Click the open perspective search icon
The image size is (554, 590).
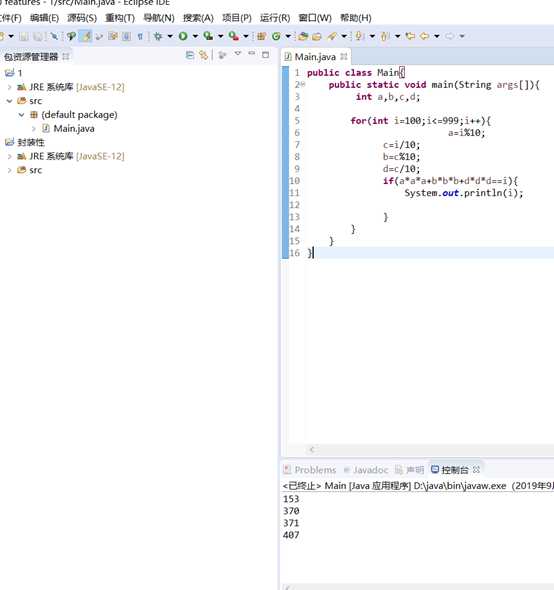71,36
